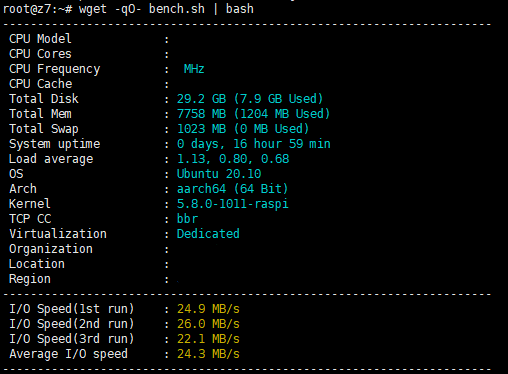The image size is (508, 374).
Task: Click the '1023 MB (0 MB Used)' swap value
Action: (x=243, y=129)
